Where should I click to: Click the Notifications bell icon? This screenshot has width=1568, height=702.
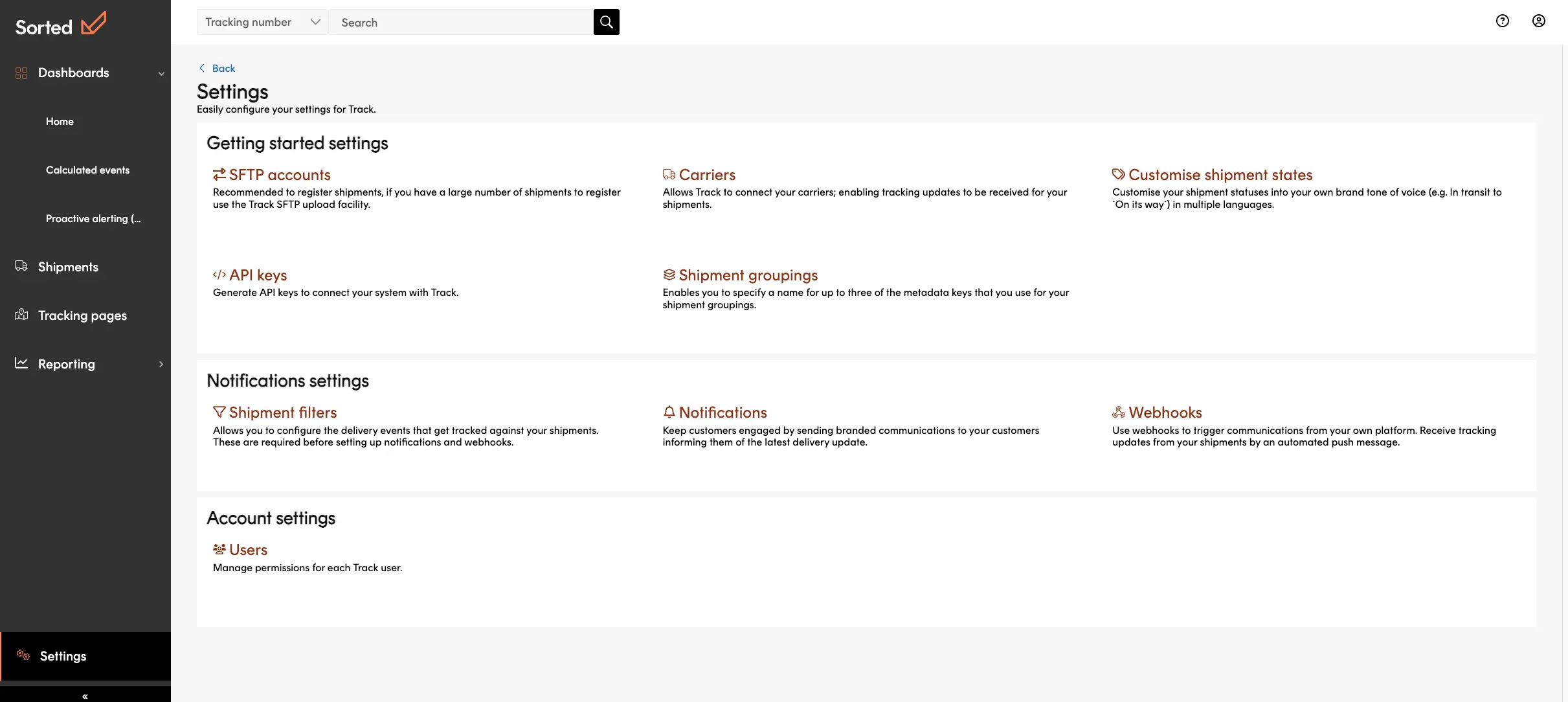coord(668,412)
